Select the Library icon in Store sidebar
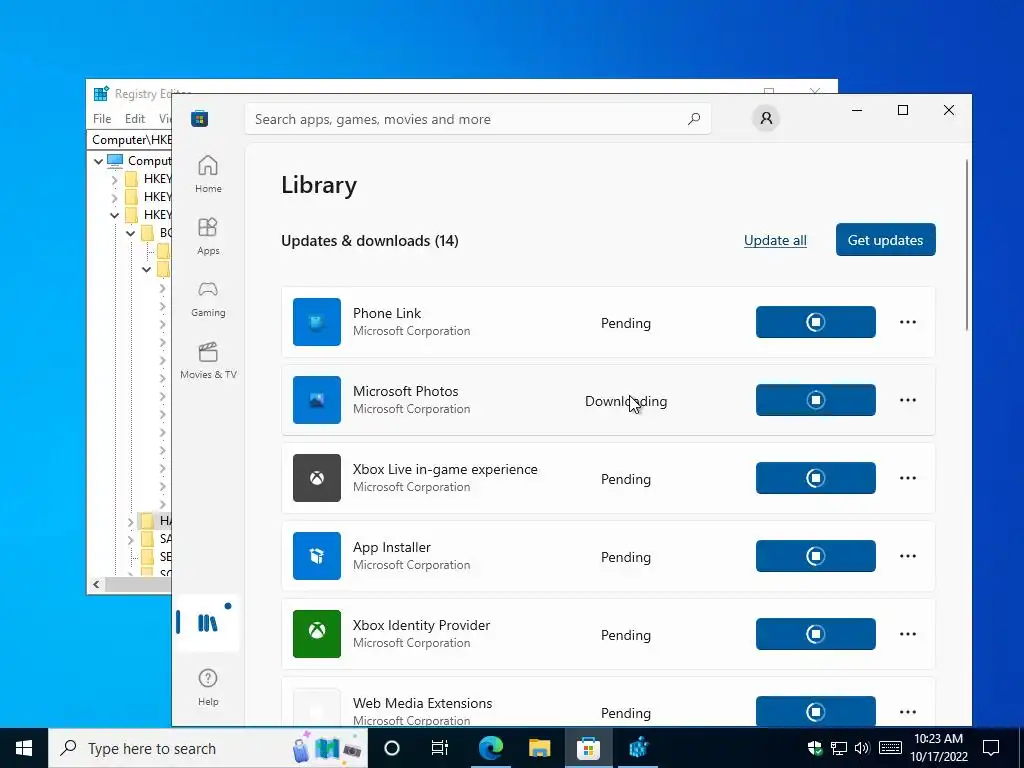The image size is (1024, 768). click(208, 623)
